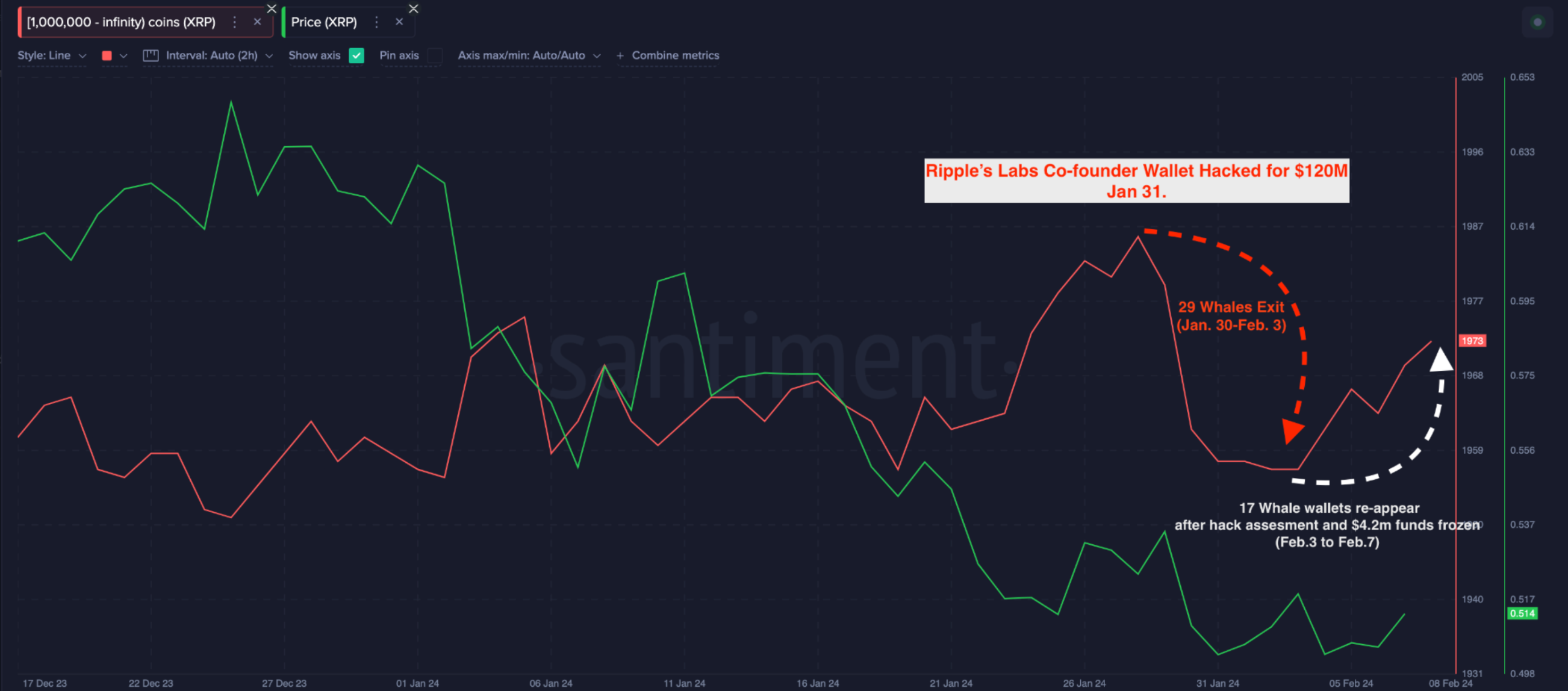The width and height of the screenshot is (1568, 691).
Task: Close coins (XRP) tab using corner X
Action: pos(272,8)
